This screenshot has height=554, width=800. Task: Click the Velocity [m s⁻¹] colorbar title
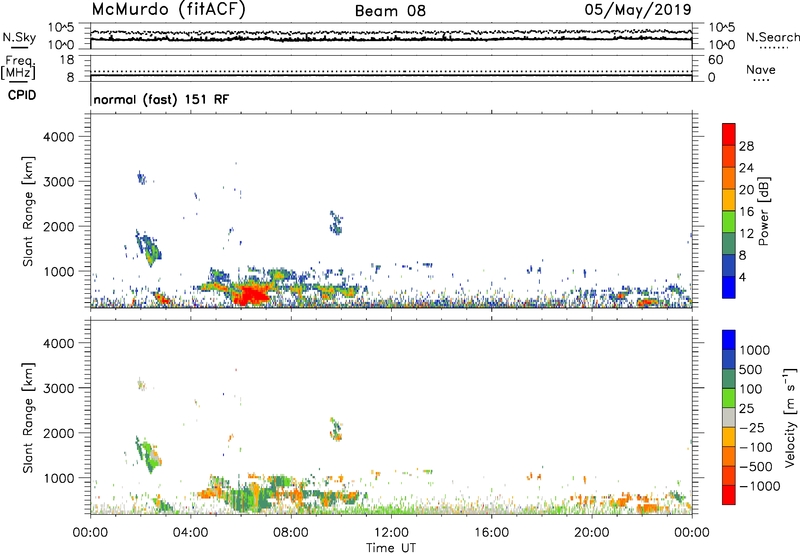tap(790, 417)
